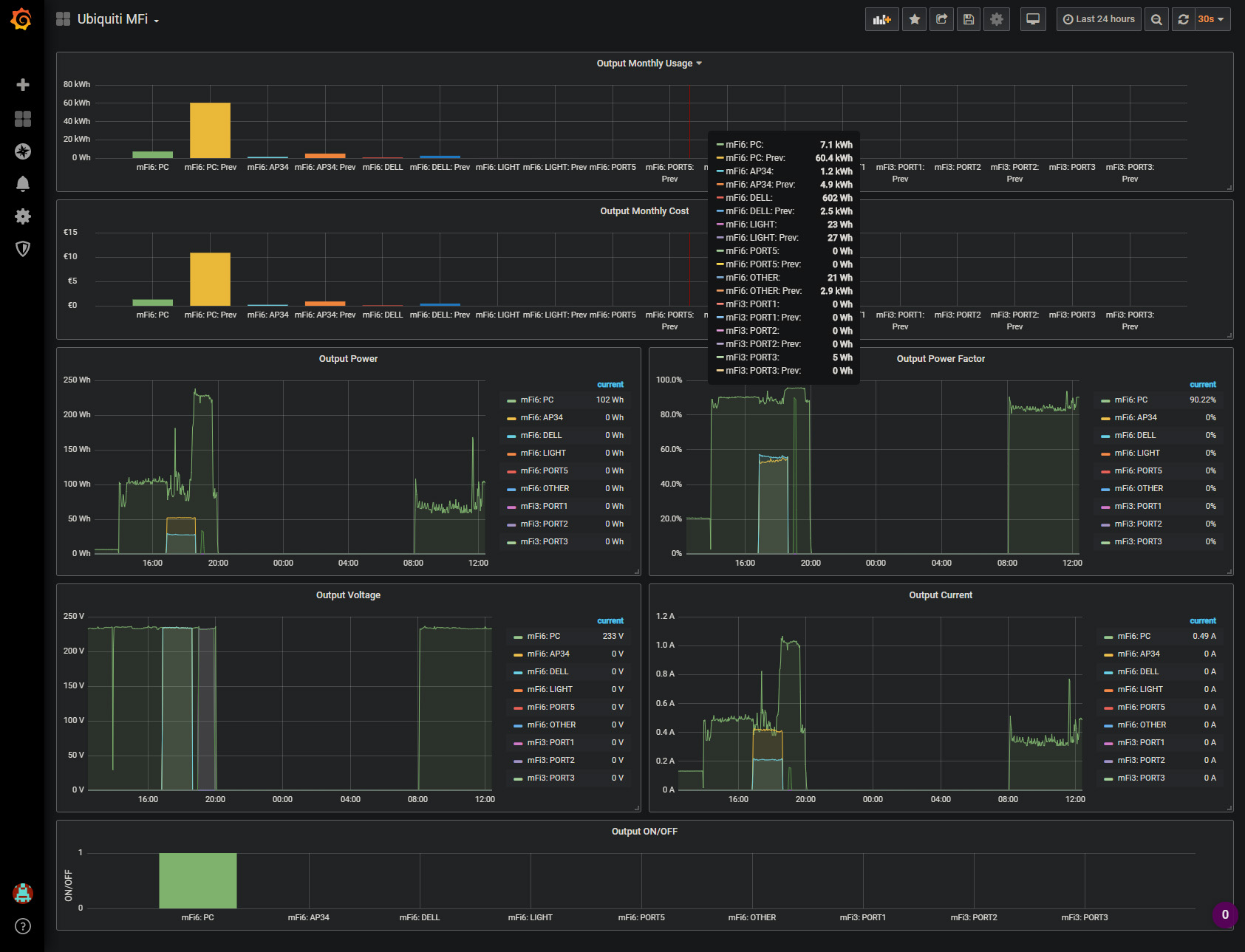The width and height of the screenshot is (1245, 952).
Task: Open Output Current panel title menu
Action: click(941, 595)
